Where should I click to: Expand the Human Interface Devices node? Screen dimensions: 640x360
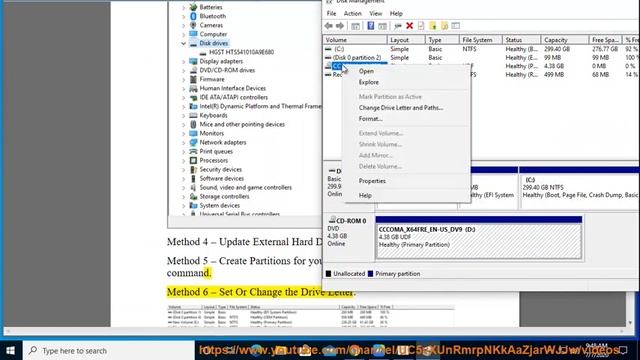coord(184,89)
